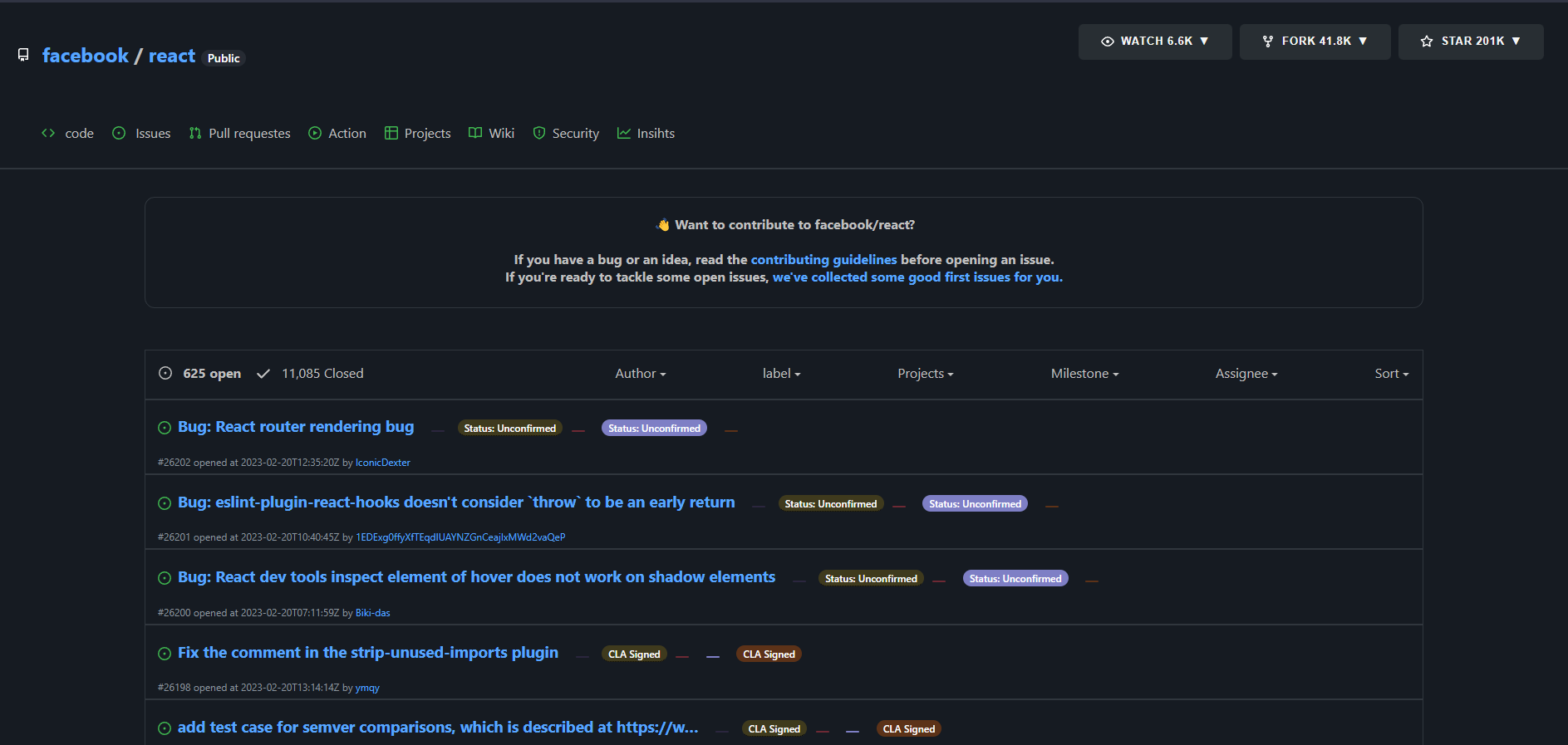
Task: Click purple Status: Unconfirmed label on React router issue
Action: (x=654, y=429)
